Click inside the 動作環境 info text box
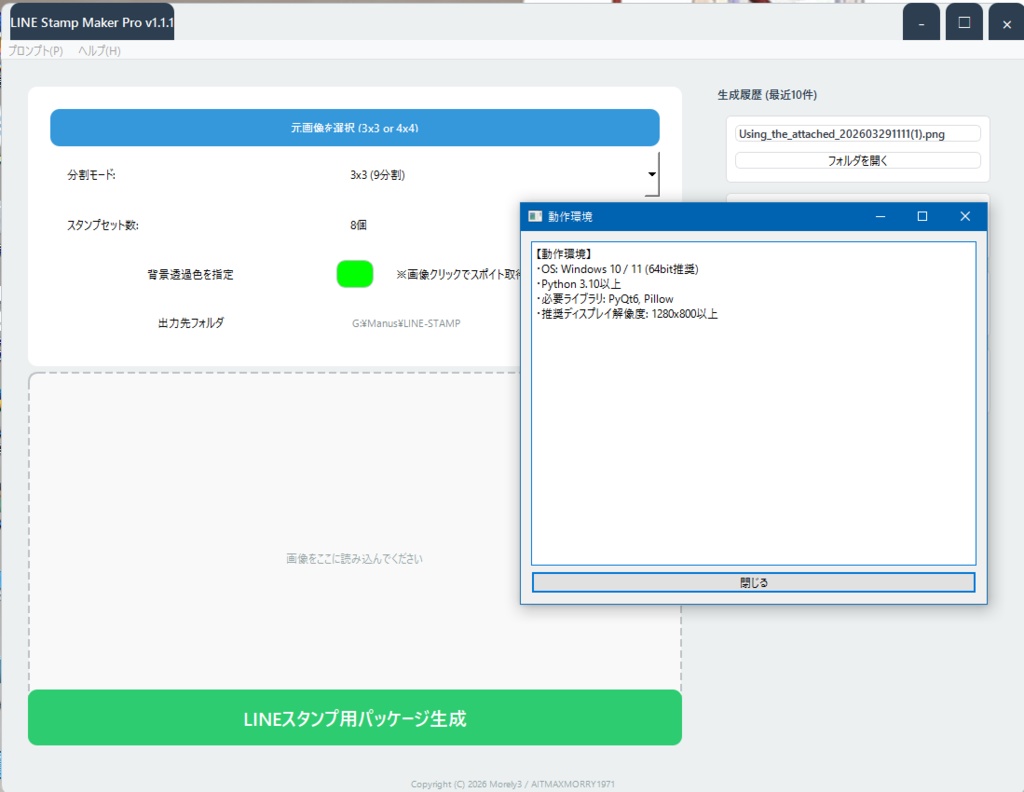Image resolution: width=1024 pixels, height=792 pixels. point(752,400)
